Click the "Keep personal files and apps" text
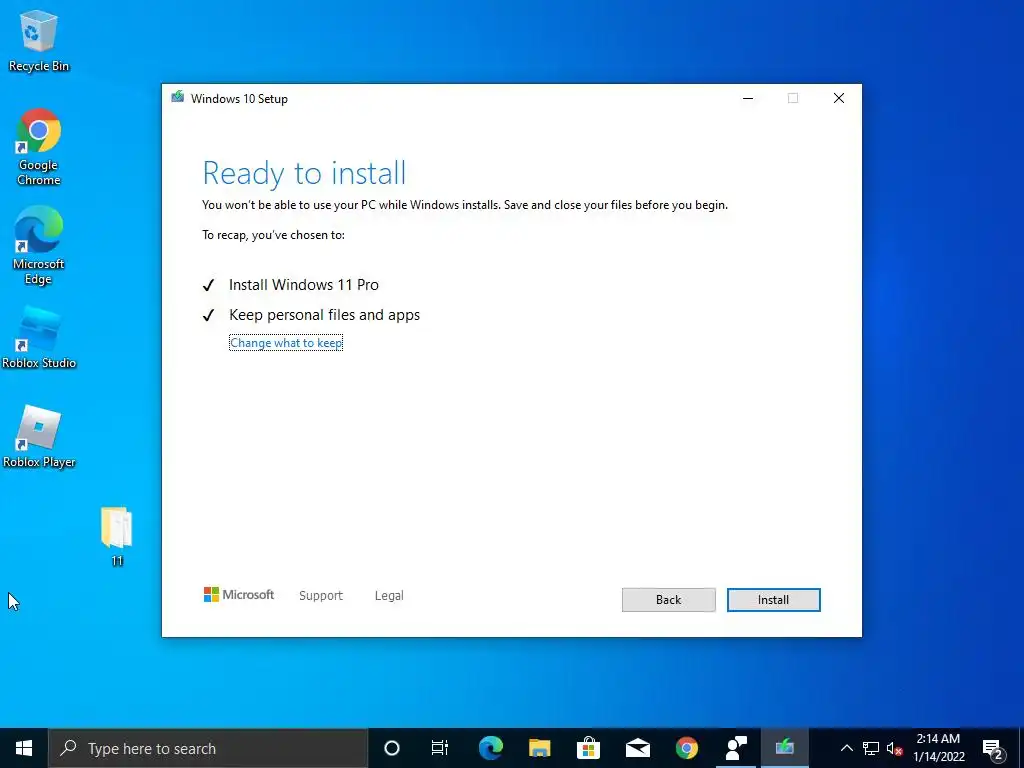The width and height of the screenshot is (1024, 768). (325, 315)
